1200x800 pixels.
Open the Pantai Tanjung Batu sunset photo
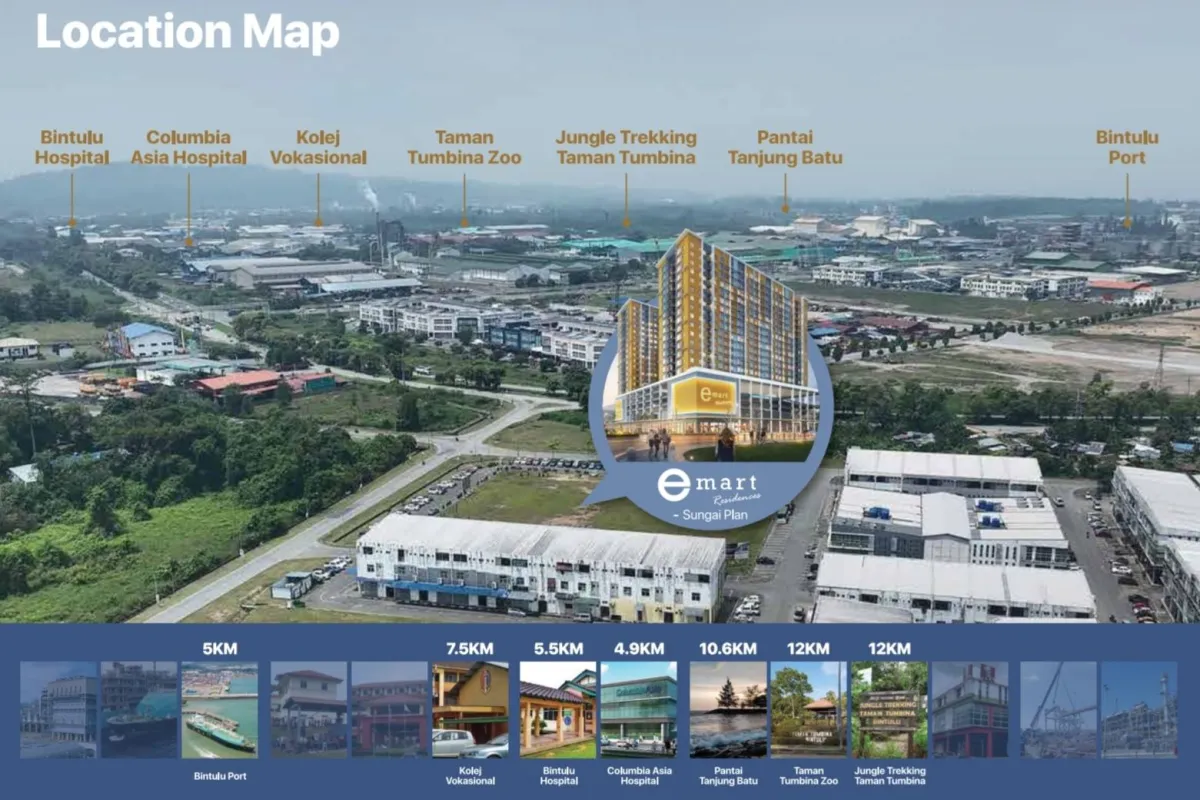728,709
